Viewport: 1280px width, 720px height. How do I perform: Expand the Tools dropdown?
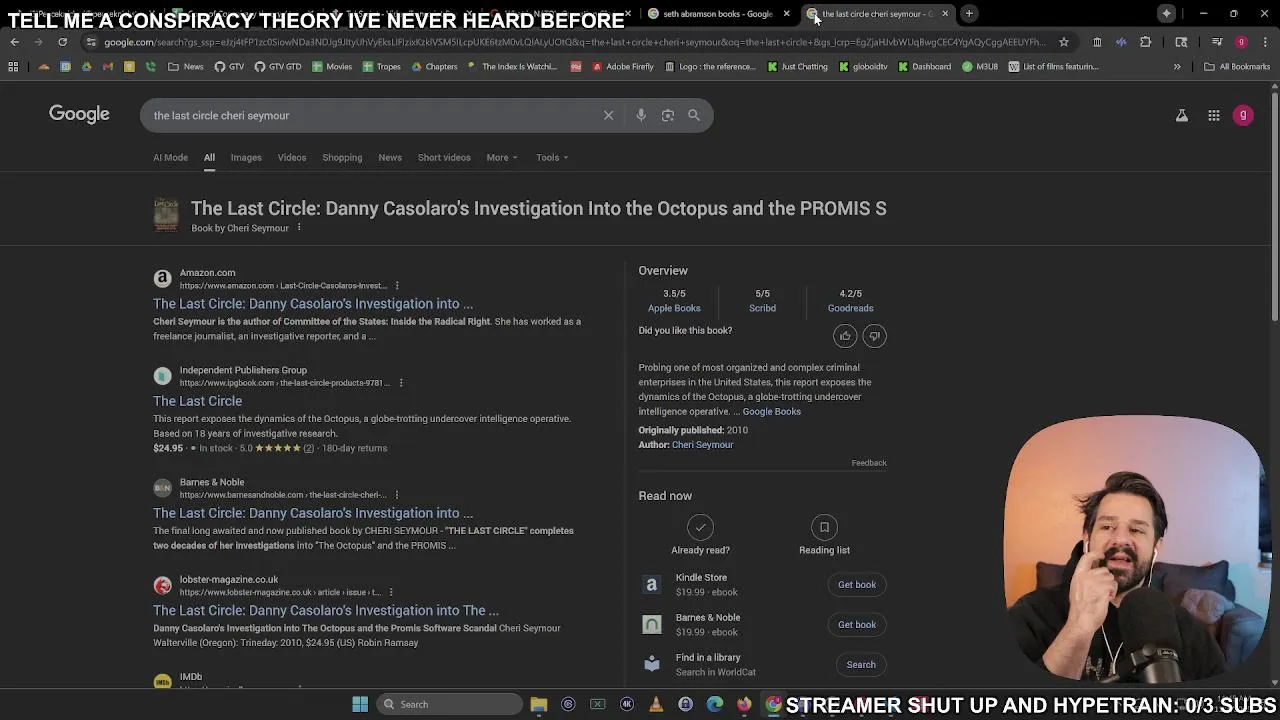click(552, 157)
